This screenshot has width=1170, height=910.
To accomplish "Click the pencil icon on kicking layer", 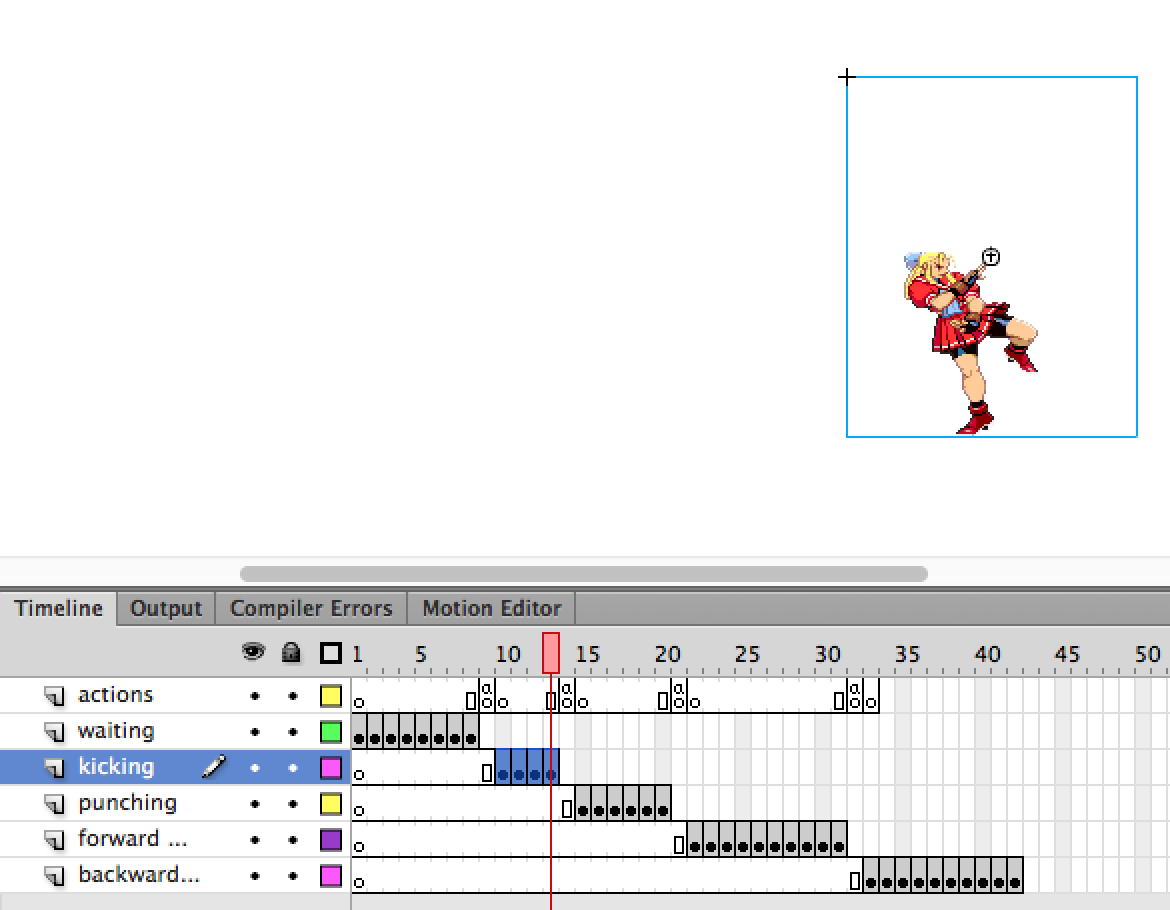I will [213, 766].
